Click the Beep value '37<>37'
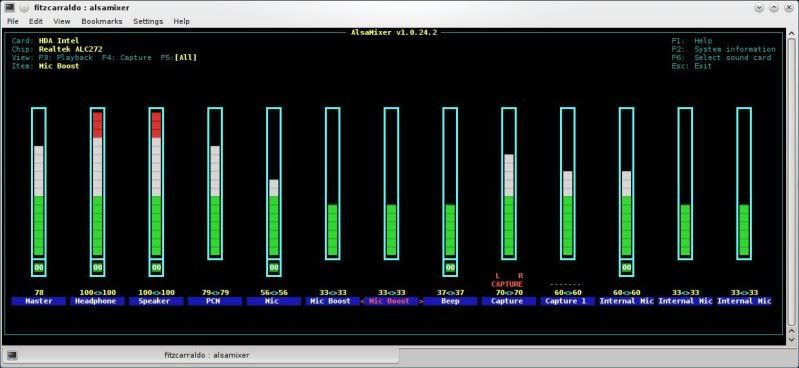The width and height of the screenshot is (799, 368). tap(450, 293)
